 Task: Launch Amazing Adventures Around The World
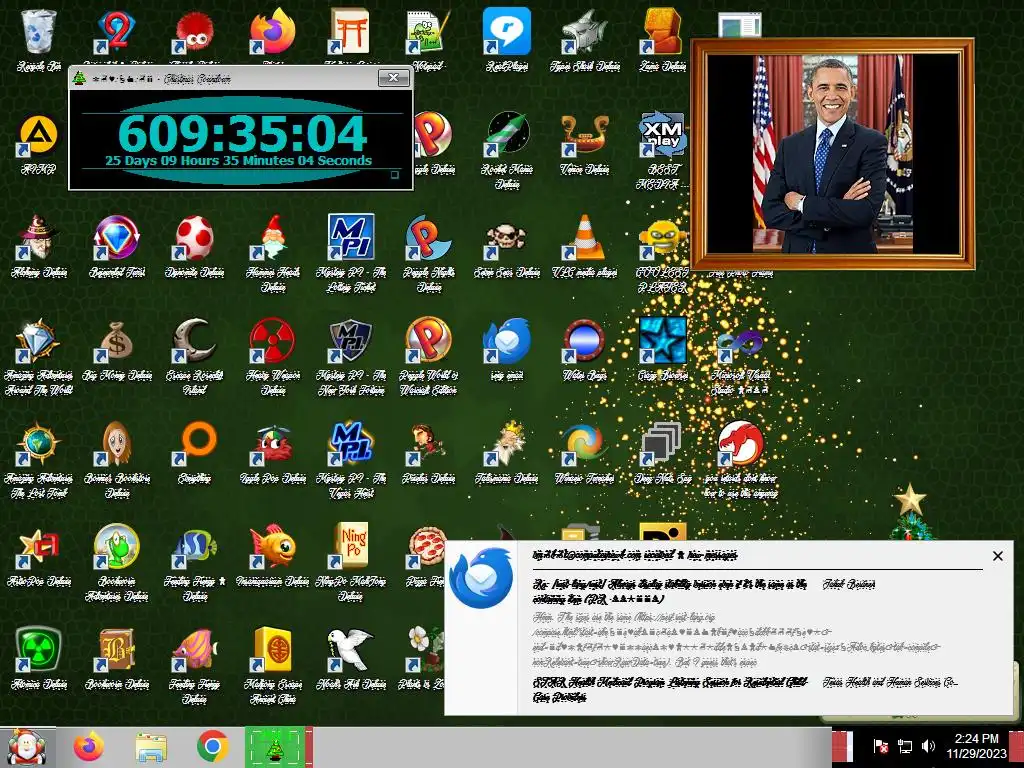39,341
